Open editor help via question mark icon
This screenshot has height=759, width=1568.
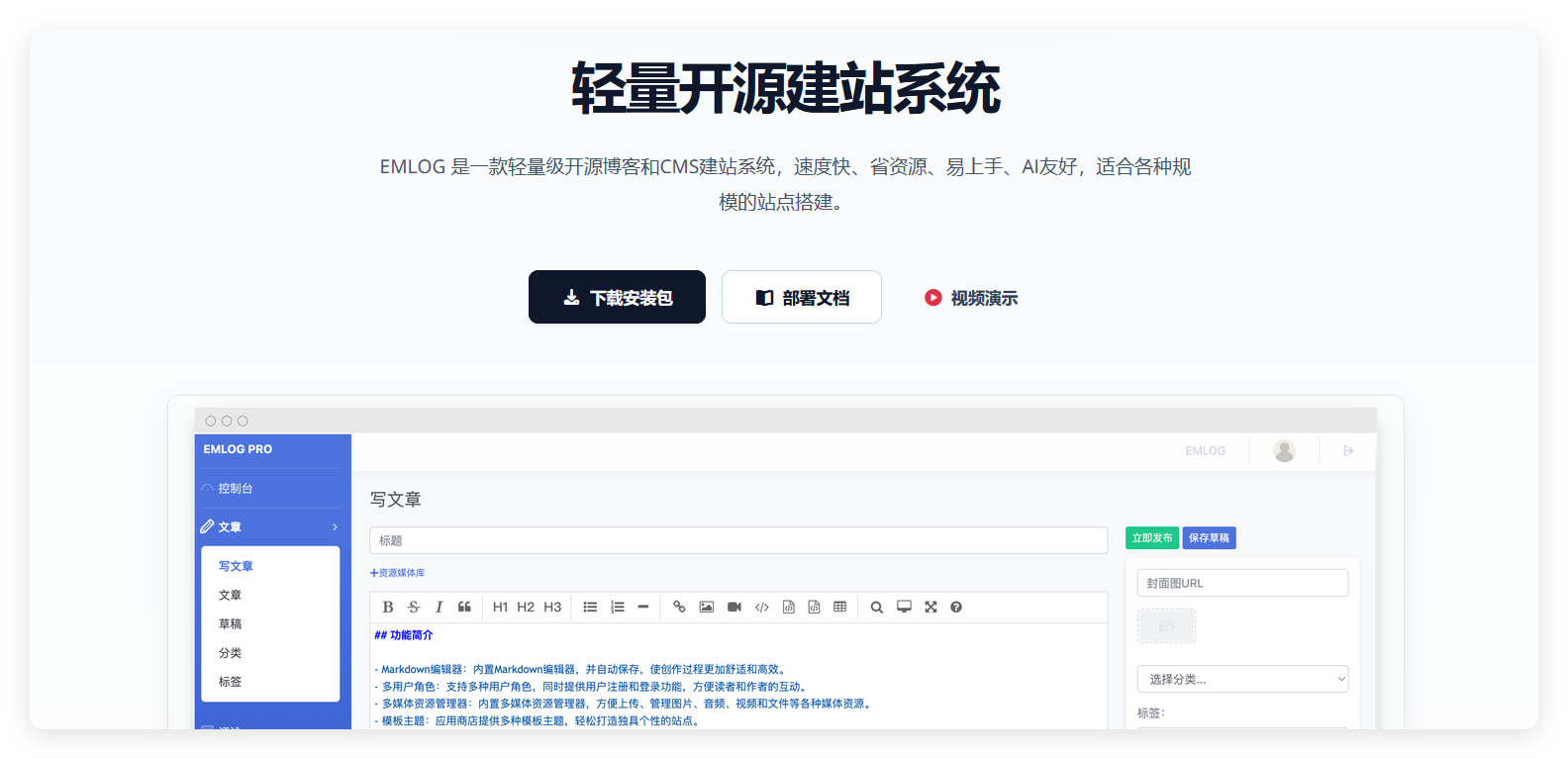click(956, 607)
